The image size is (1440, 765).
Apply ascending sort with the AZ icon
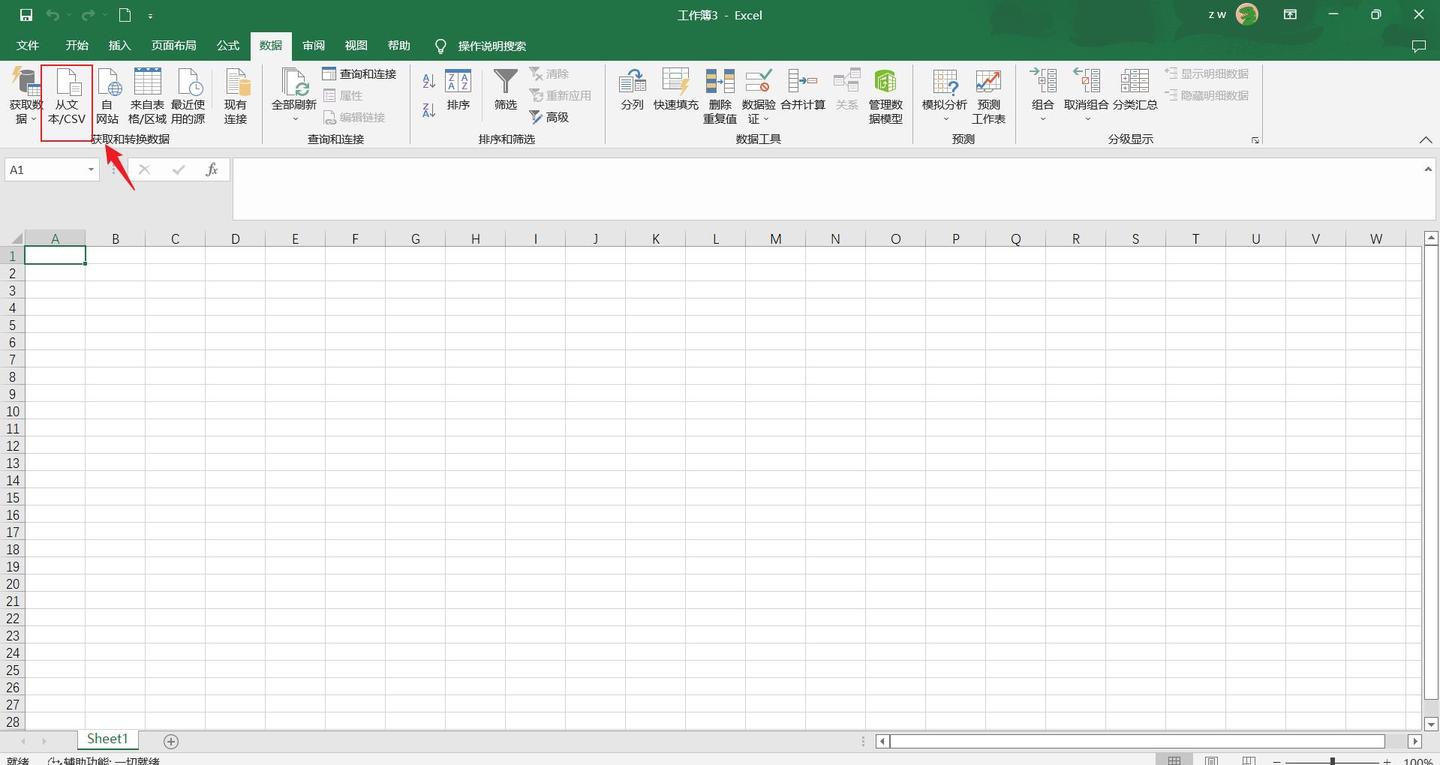428,80
